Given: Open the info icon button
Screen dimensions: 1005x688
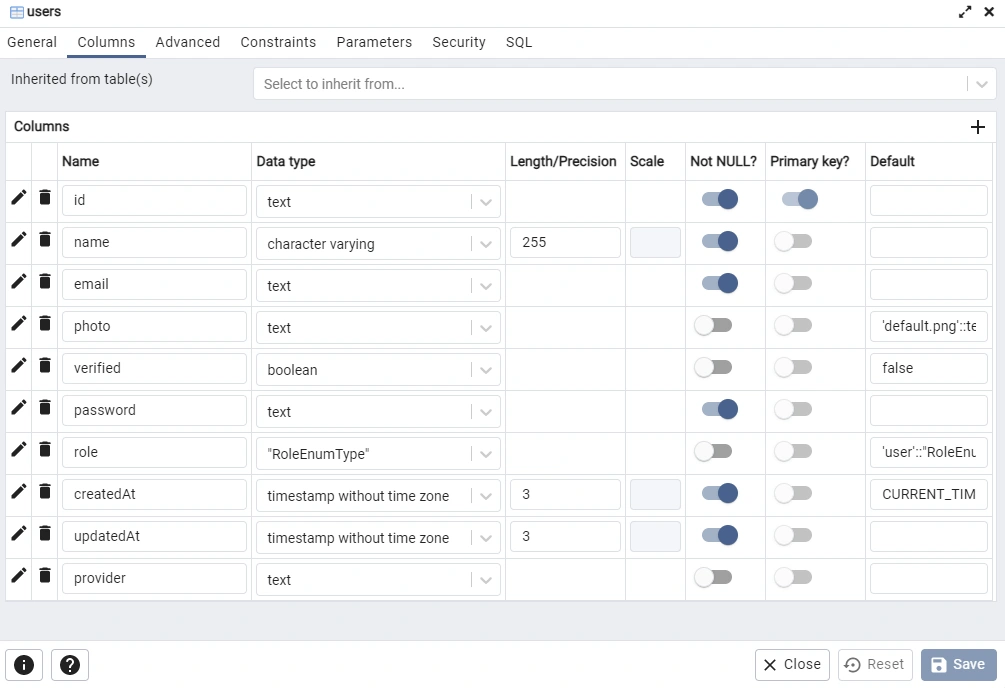Looking at the screenshot, I should pyautogui.click(x=24, y=665).
